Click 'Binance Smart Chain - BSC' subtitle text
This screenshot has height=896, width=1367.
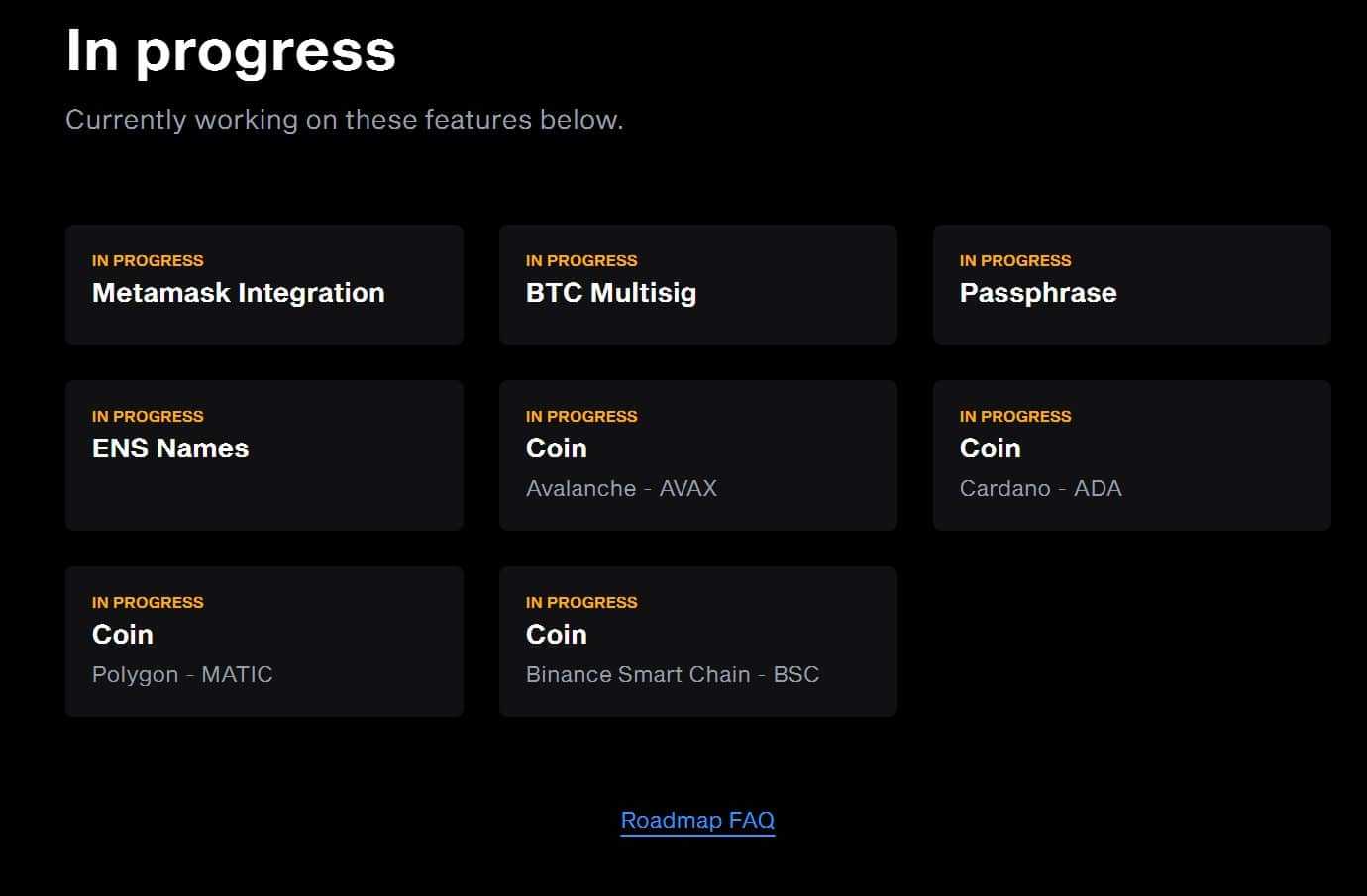(673, 675)
